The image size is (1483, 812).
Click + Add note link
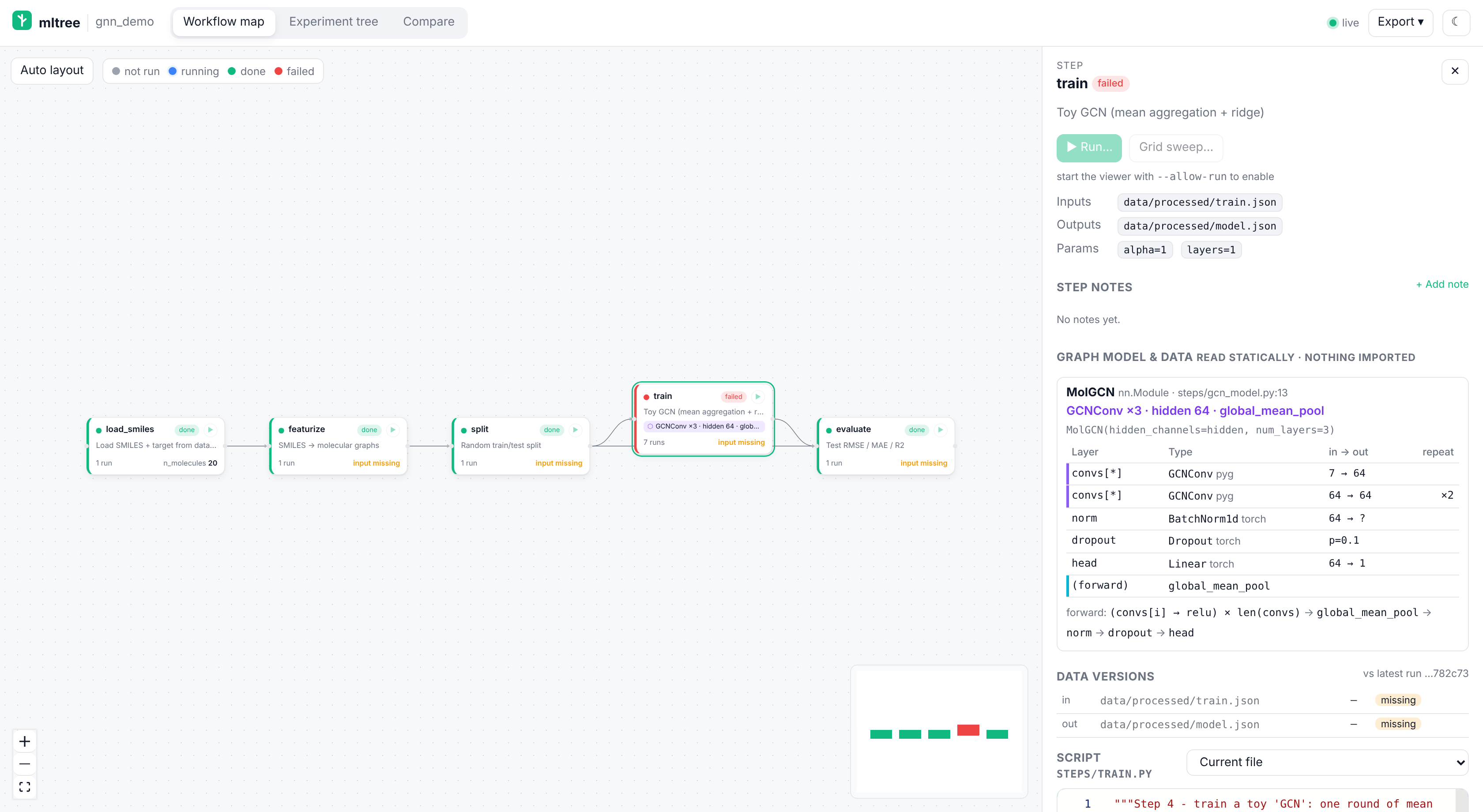coord(1442,284)
